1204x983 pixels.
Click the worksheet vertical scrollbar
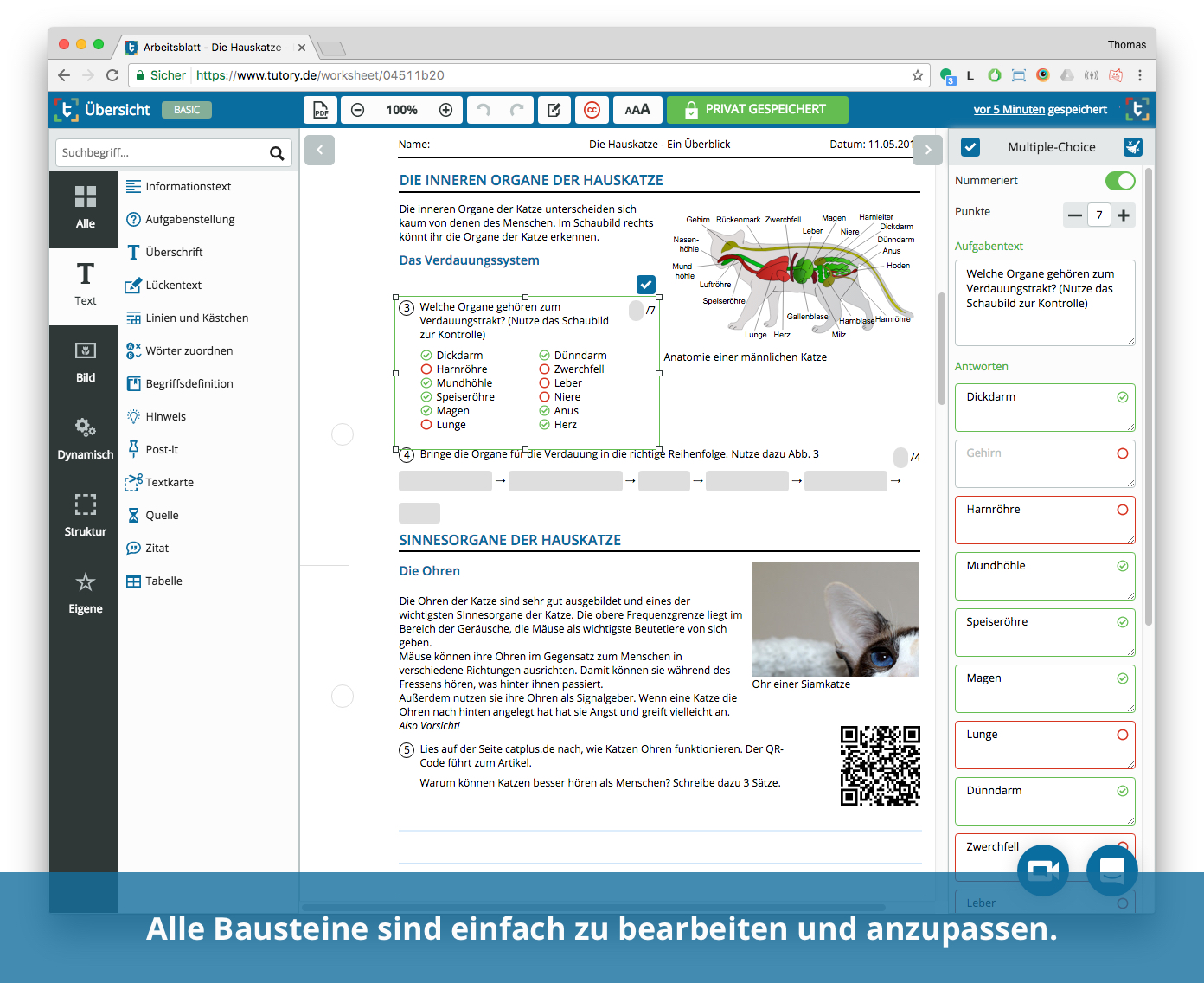click(x=942, y=348)
